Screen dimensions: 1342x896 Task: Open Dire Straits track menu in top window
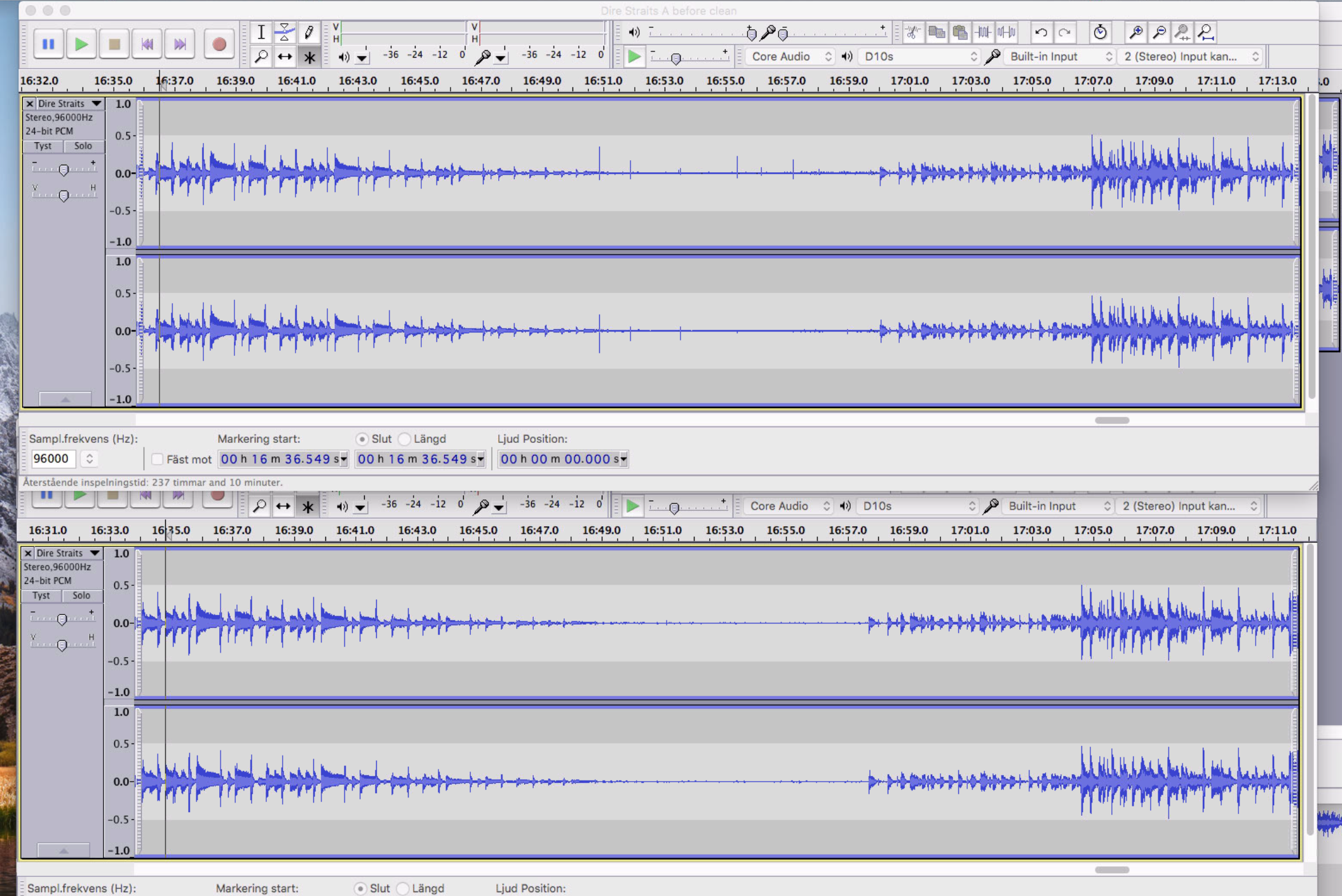coord(69,104)
